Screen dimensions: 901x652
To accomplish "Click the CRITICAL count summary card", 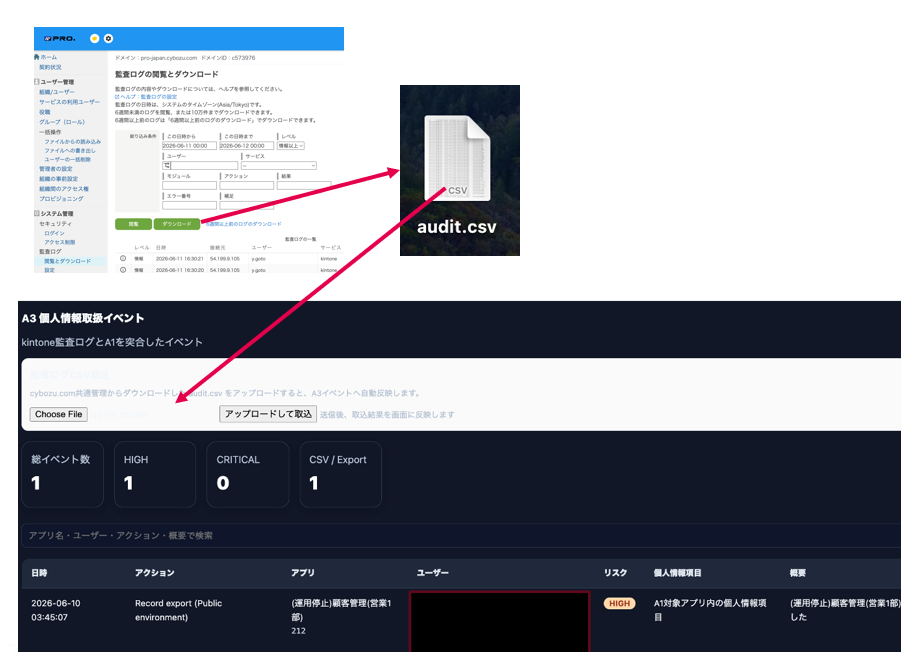I will [x=248, y=474].
